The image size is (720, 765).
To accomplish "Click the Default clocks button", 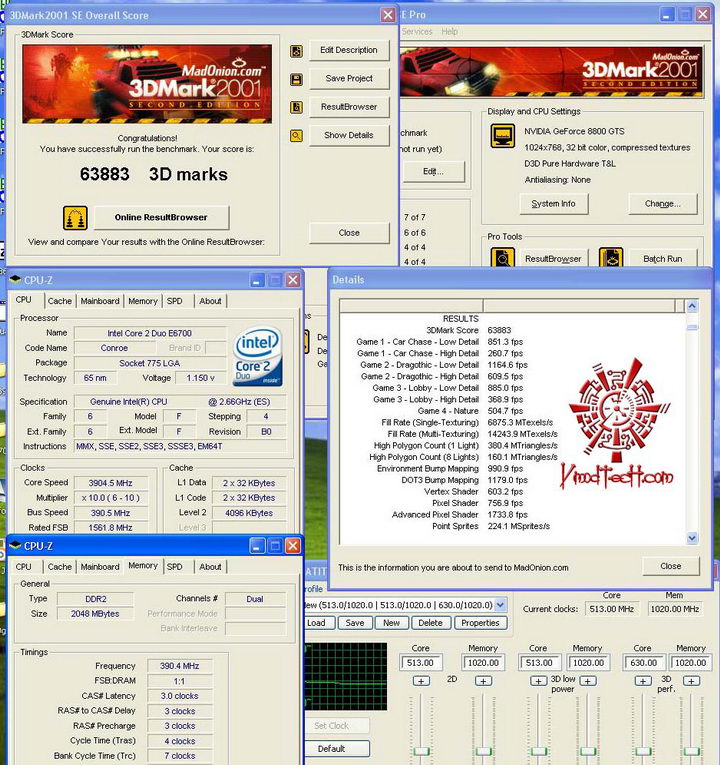I will point(337,749).
